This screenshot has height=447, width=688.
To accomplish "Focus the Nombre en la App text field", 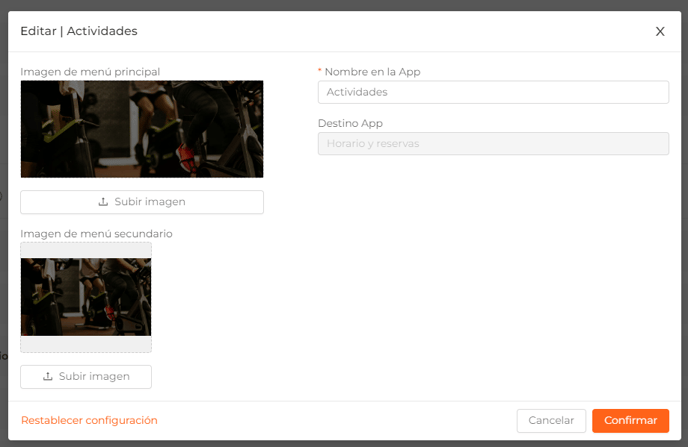I will tap(493, 92).
